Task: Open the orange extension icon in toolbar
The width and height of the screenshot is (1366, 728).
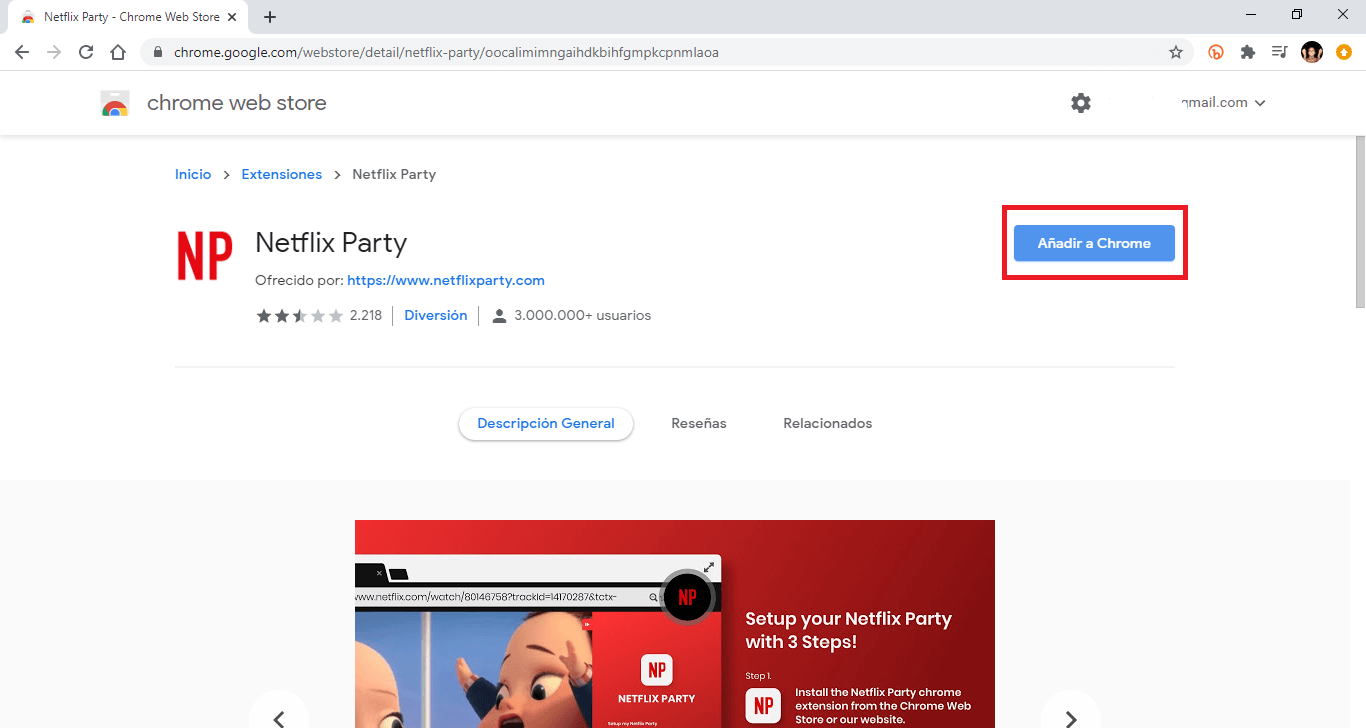Action: coord(1216,52)
